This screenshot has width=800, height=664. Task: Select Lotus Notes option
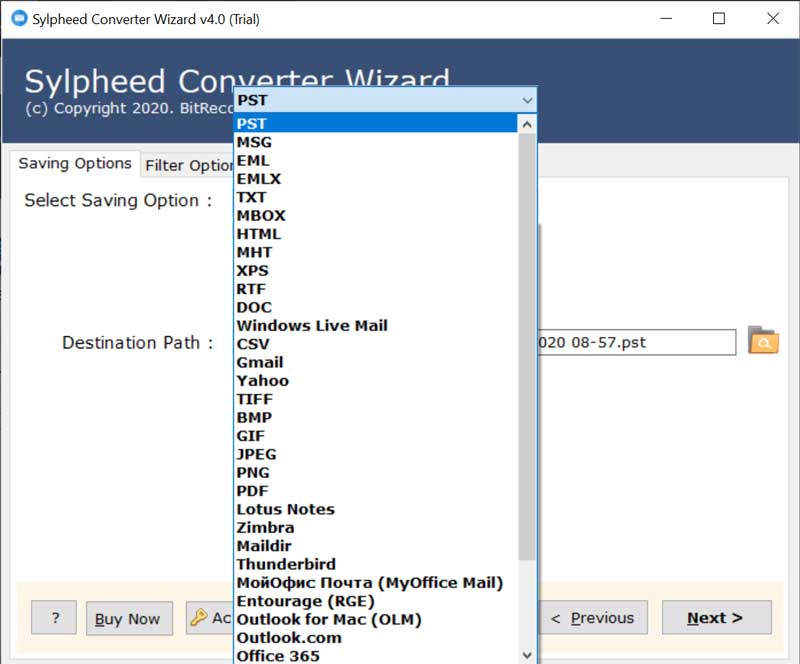(x=376, y=509)
